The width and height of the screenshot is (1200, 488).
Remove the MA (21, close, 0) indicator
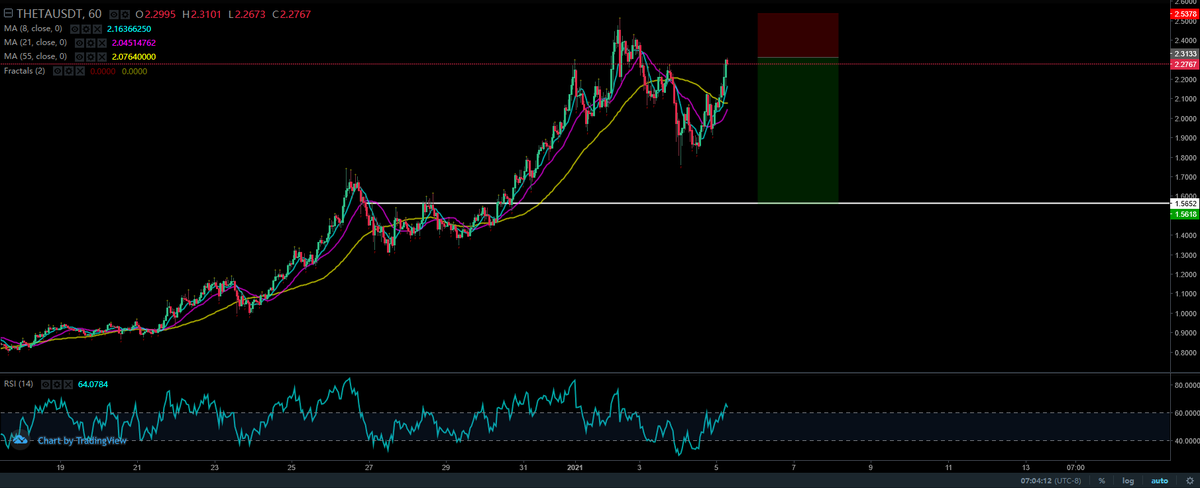pyautogui.click(x=102, y=43)
